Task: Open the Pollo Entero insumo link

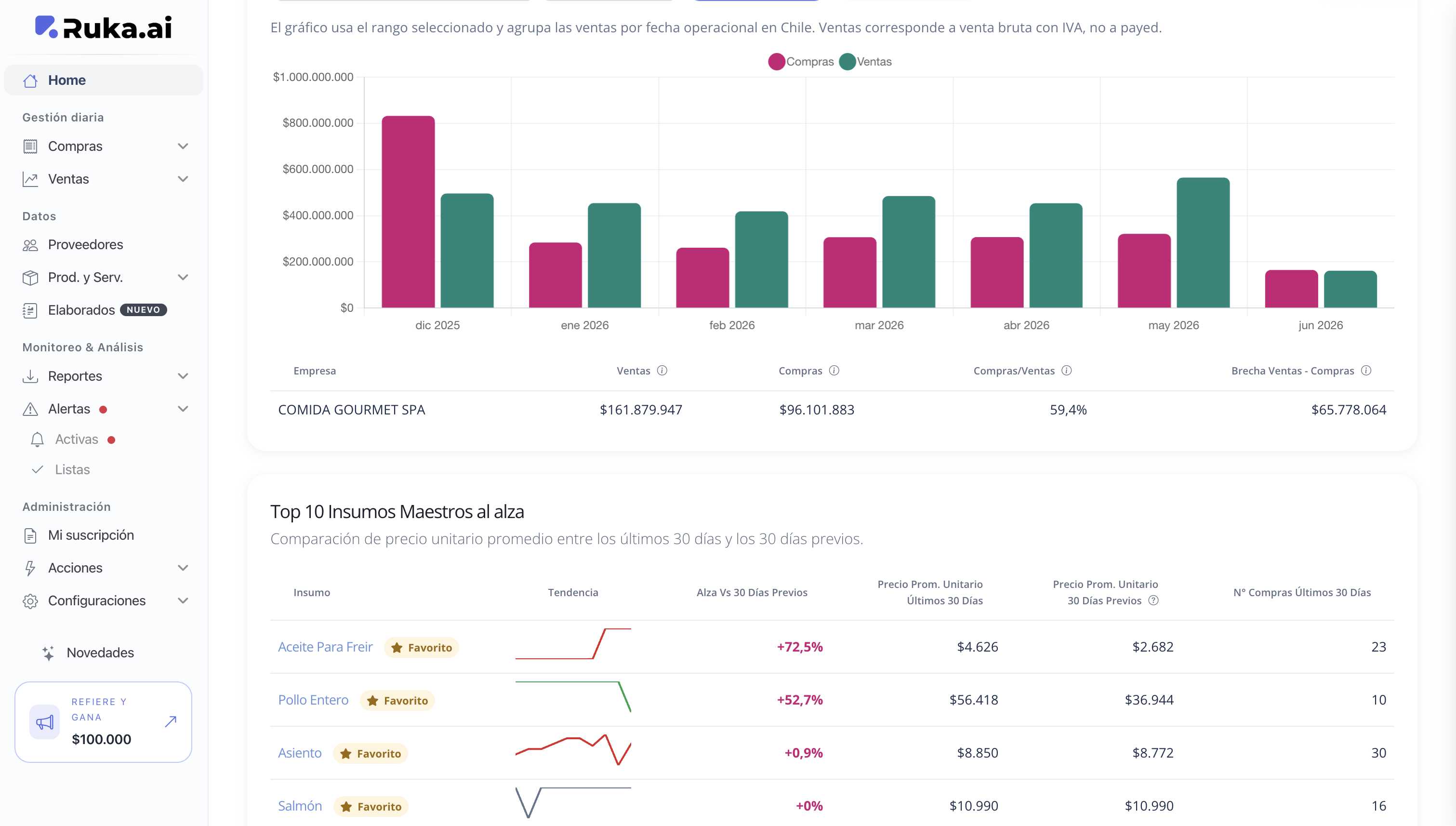Action: [x=313, y=699]
